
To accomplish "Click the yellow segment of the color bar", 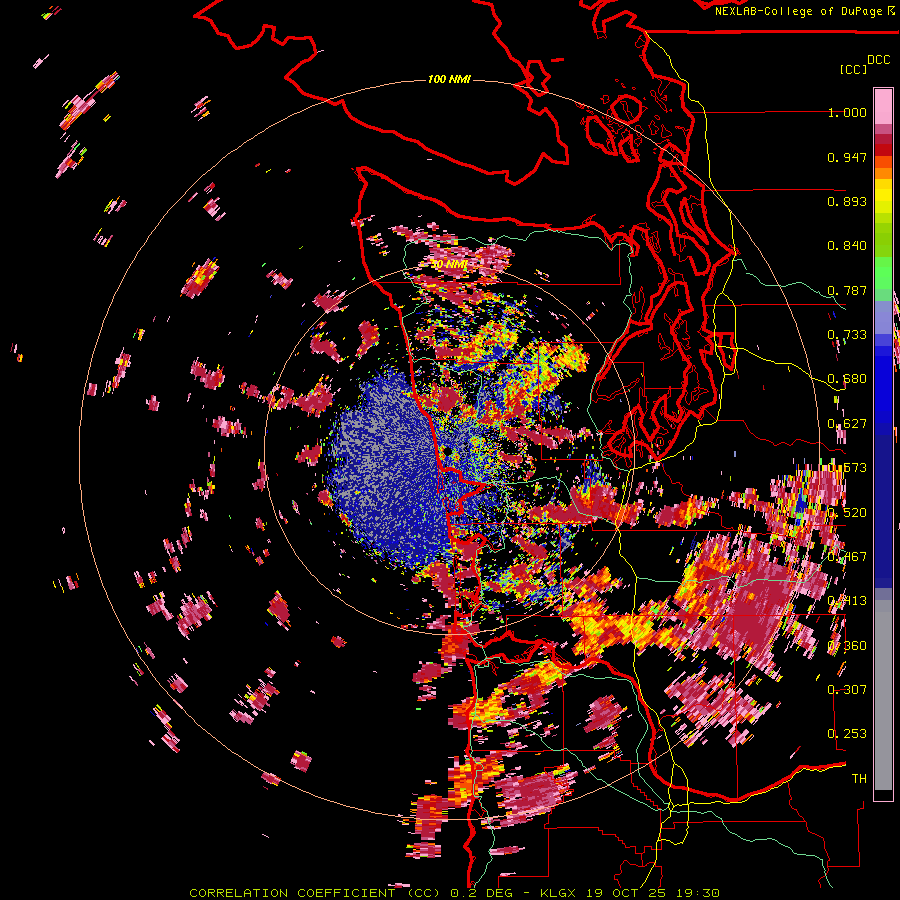I will click(883, 196).
